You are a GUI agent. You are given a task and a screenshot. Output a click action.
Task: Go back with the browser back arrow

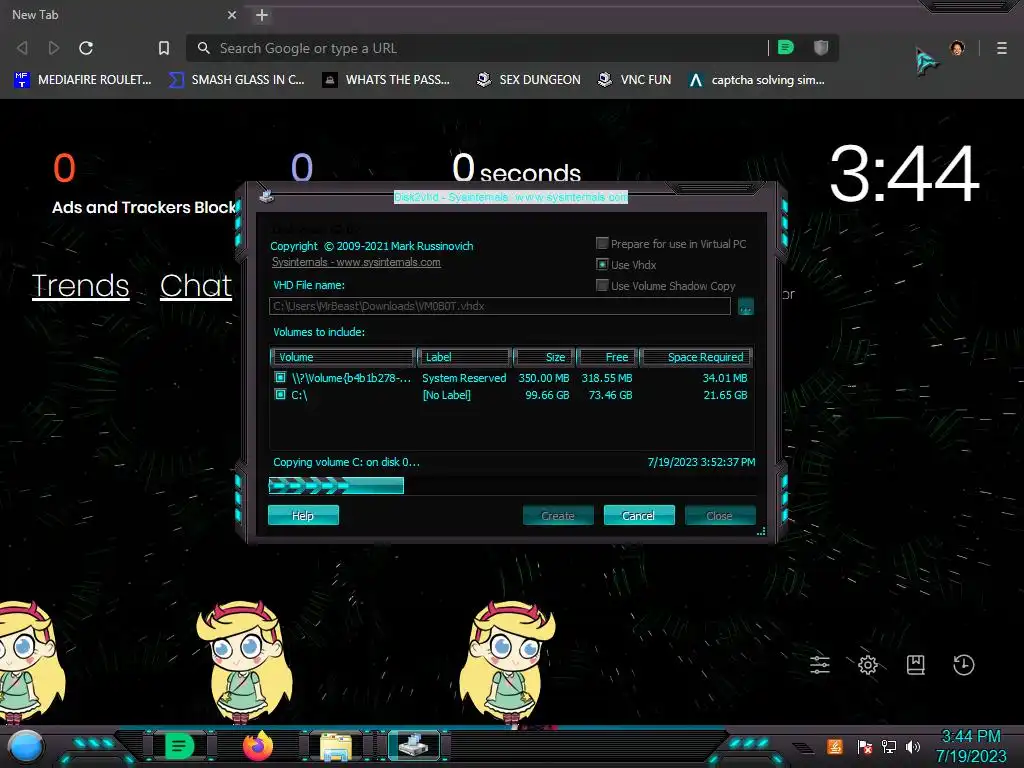coord(22,48)
